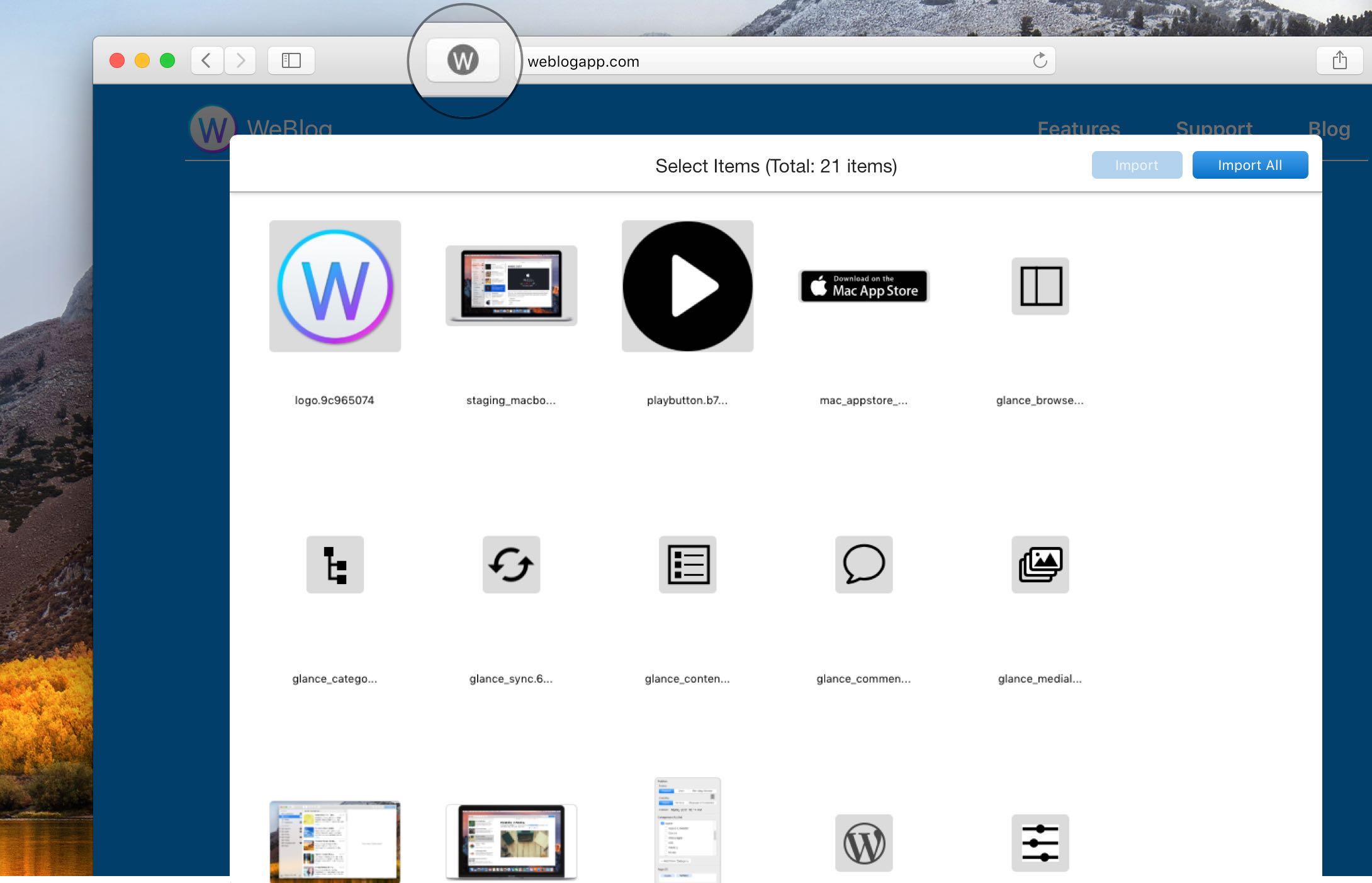Click the glance_conten... file name
This screenshot has width=1372, height=883.
[687, 678]
